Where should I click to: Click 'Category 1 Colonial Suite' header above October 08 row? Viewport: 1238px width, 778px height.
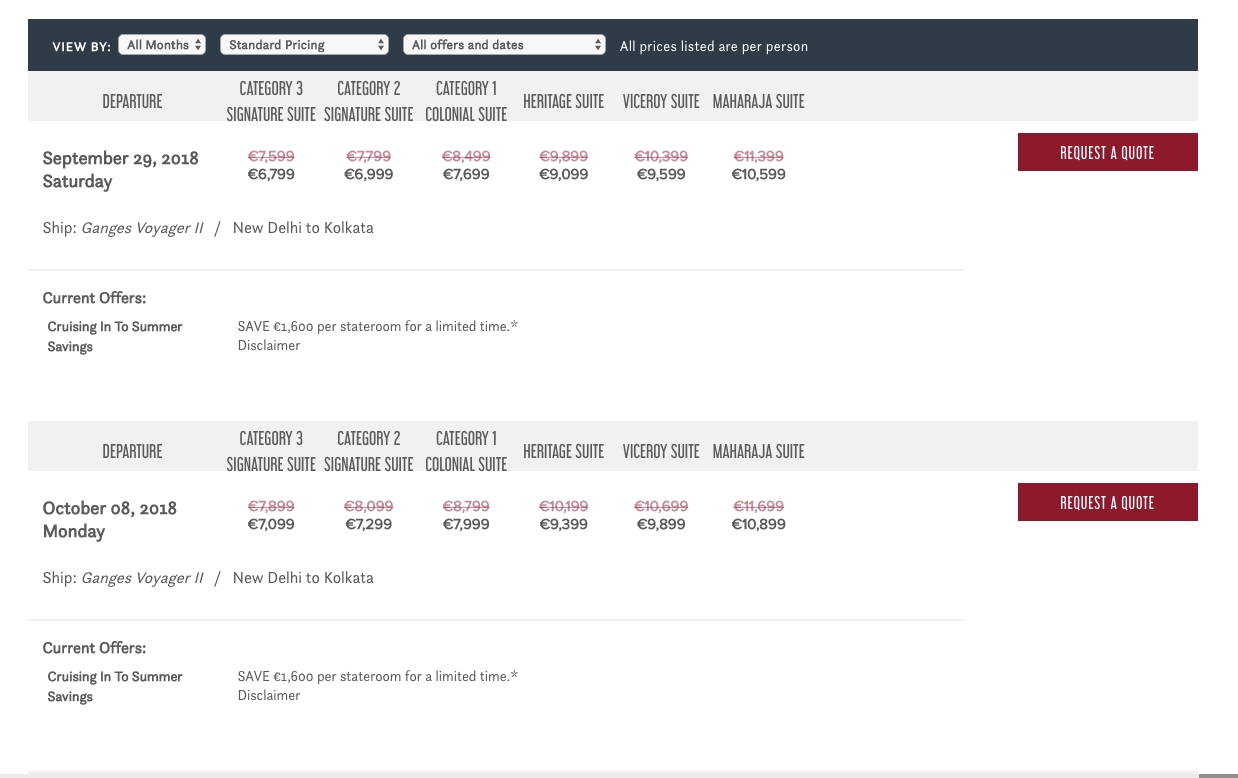click(x=466, y=451)
